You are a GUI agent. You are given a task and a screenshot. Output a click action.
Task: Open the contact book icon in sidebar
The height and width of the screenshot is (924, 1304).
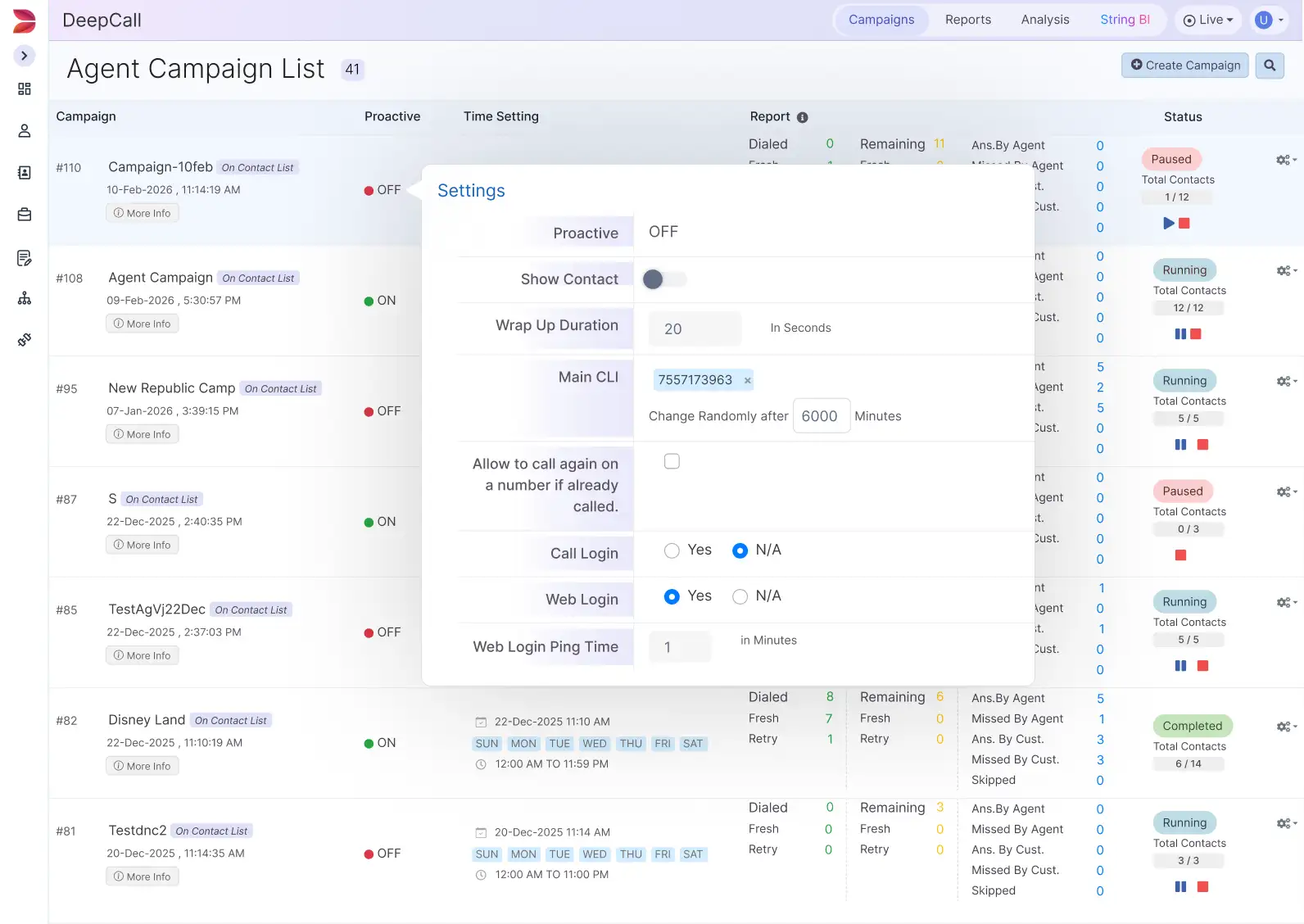(x=25, y=173)
